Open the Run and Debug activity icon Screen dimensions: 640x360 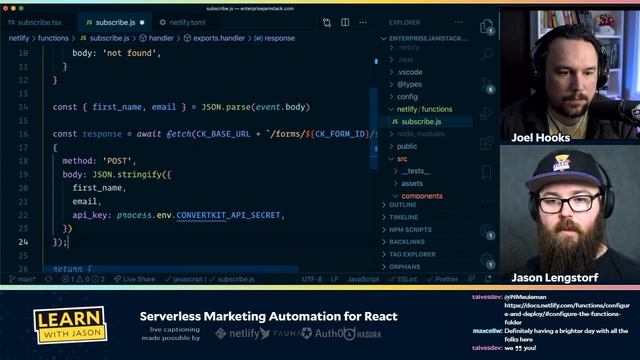coord(487,113)
